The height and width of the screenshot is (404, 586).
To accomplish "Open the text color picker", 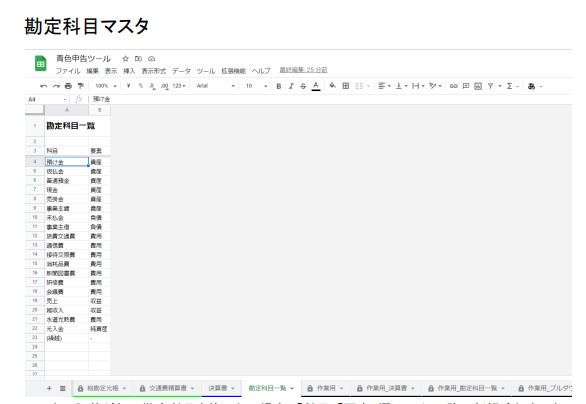I will tap(316, 86).
